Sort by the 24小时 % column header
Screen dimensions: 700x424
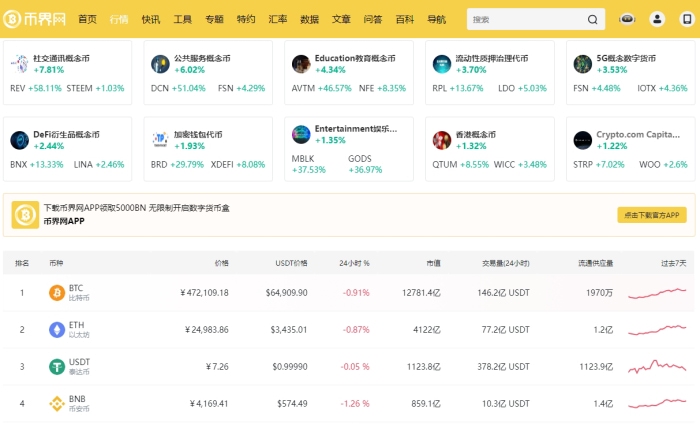click(x=352, y=263)
